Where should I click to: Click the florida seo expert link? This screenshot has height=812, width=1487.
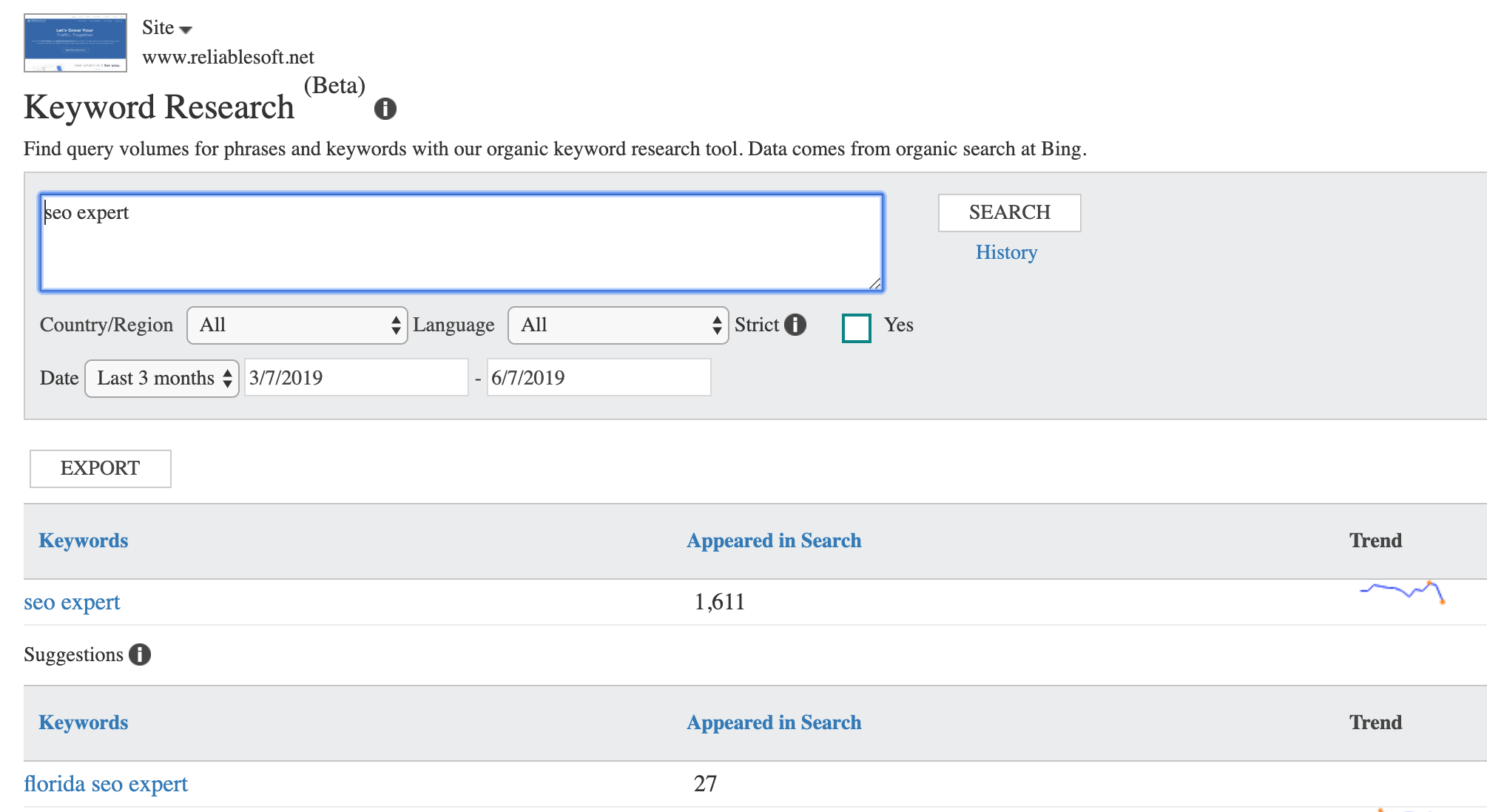(x=106, y=785)
